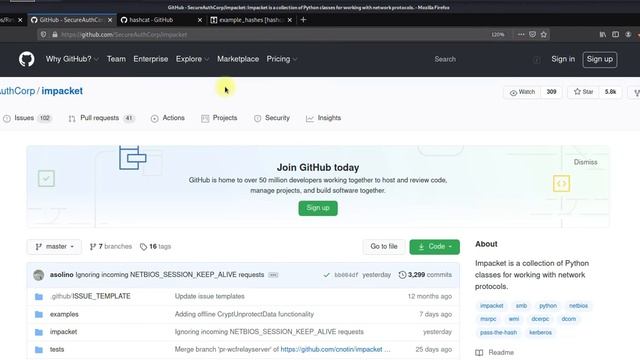This screenshot has width=640, height=360.
Task: Click the green Sign up banner button
Action: pyautogui.click(x=318, y=208)
